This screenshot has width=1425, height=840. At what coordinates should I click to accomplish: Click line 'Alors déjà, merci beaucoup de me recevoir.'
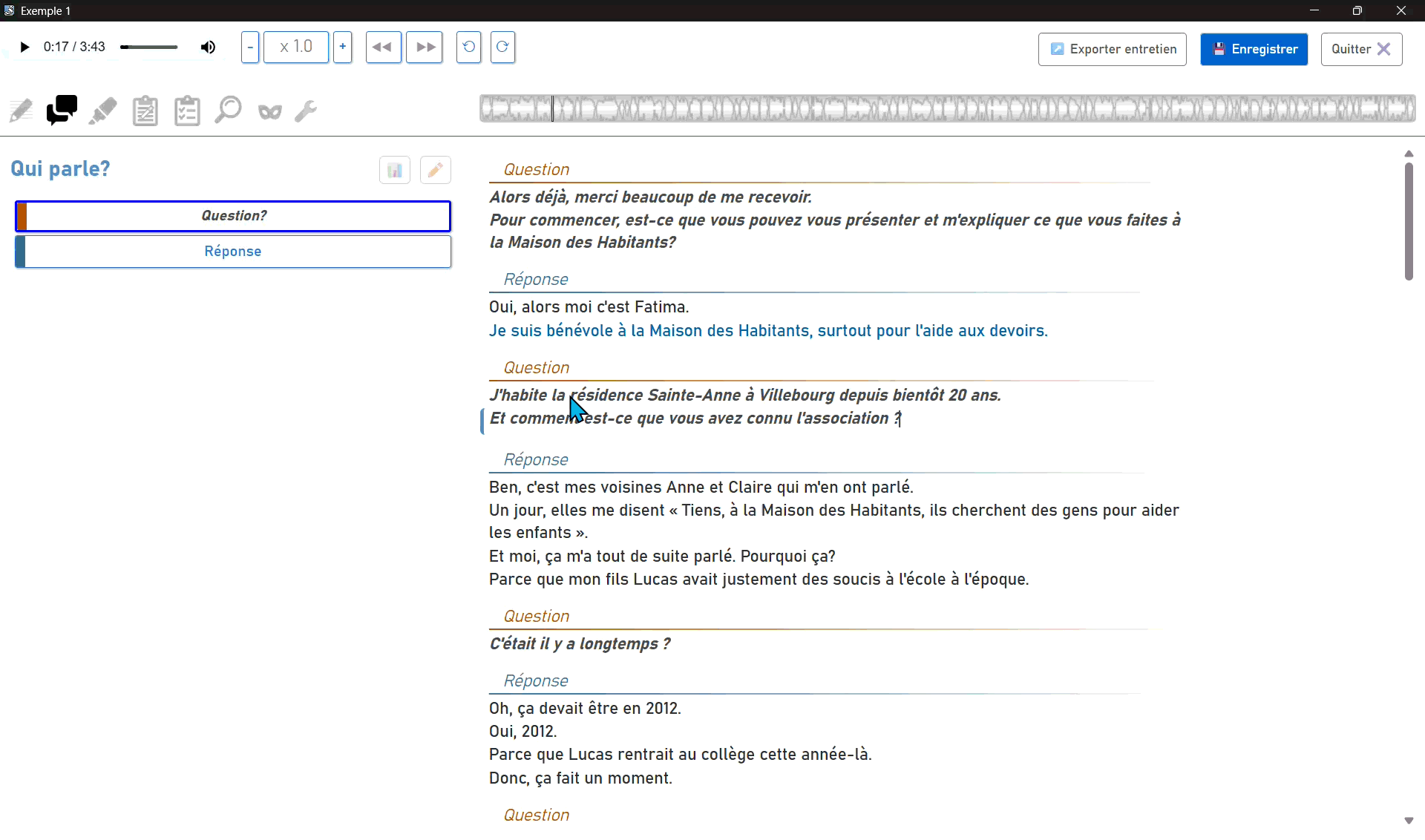pyautogui.click(x=651, y=197)
